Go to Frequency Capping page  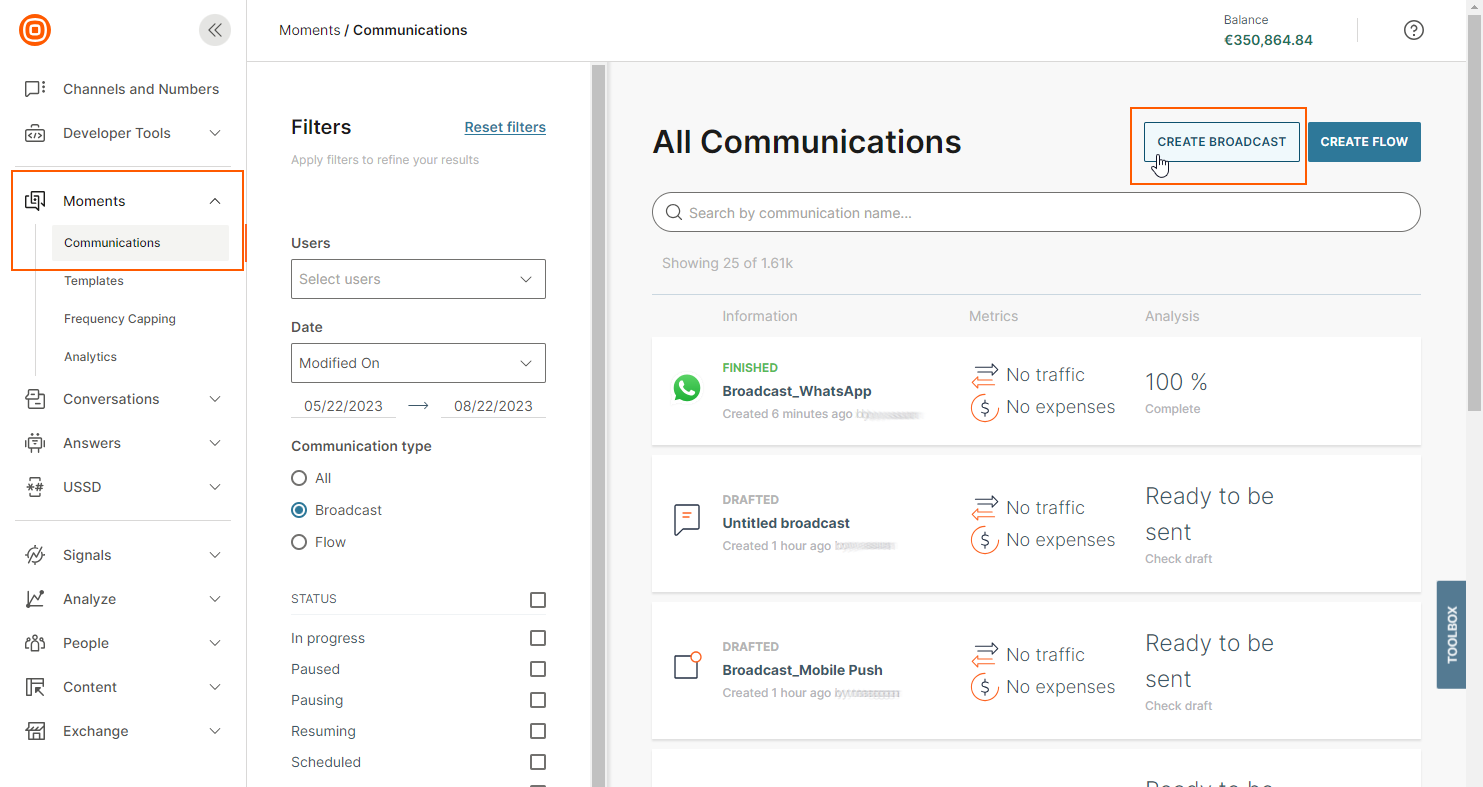[x=120, y=319]
